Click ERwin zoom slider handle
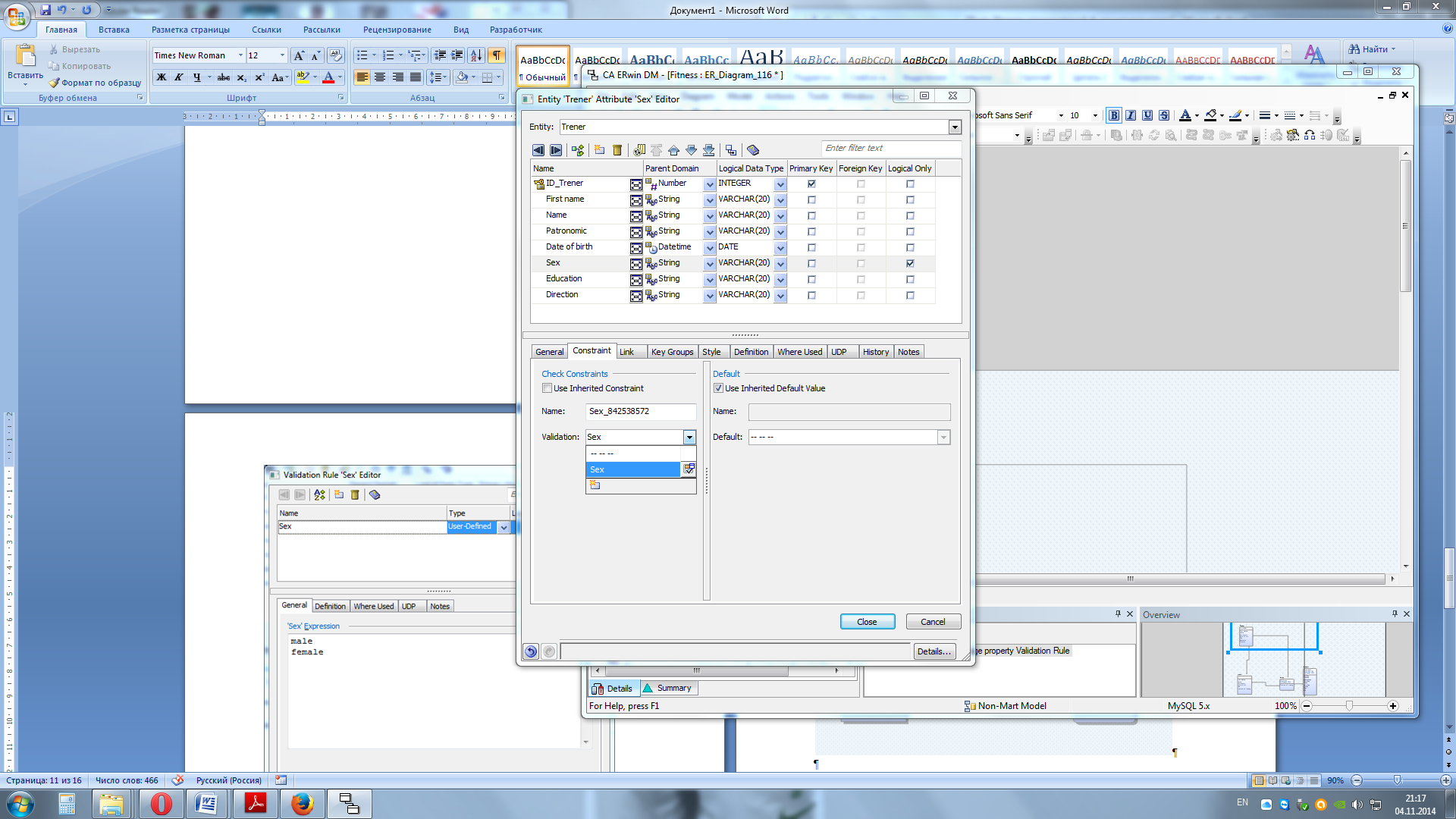This screenshot has height=819, width=1456. click(1349, 706)
